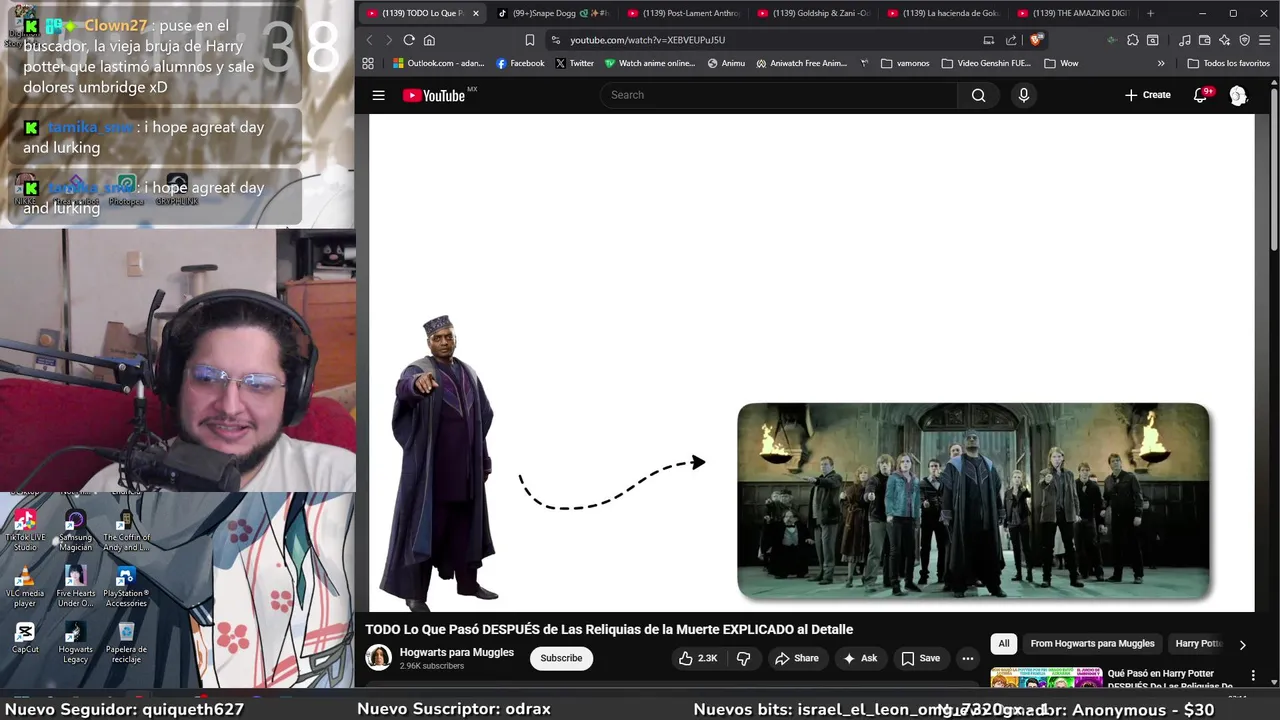Click the Brave Shields lion icon
This screenshot has height=720, width=1280.
(x=1038, y=40)
